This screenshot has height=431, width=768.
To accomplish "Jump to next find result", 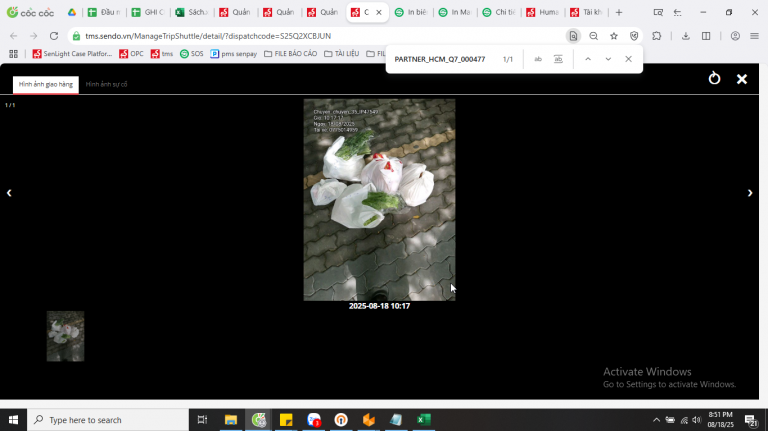I will pyautogui.click(x=608, y=59).
